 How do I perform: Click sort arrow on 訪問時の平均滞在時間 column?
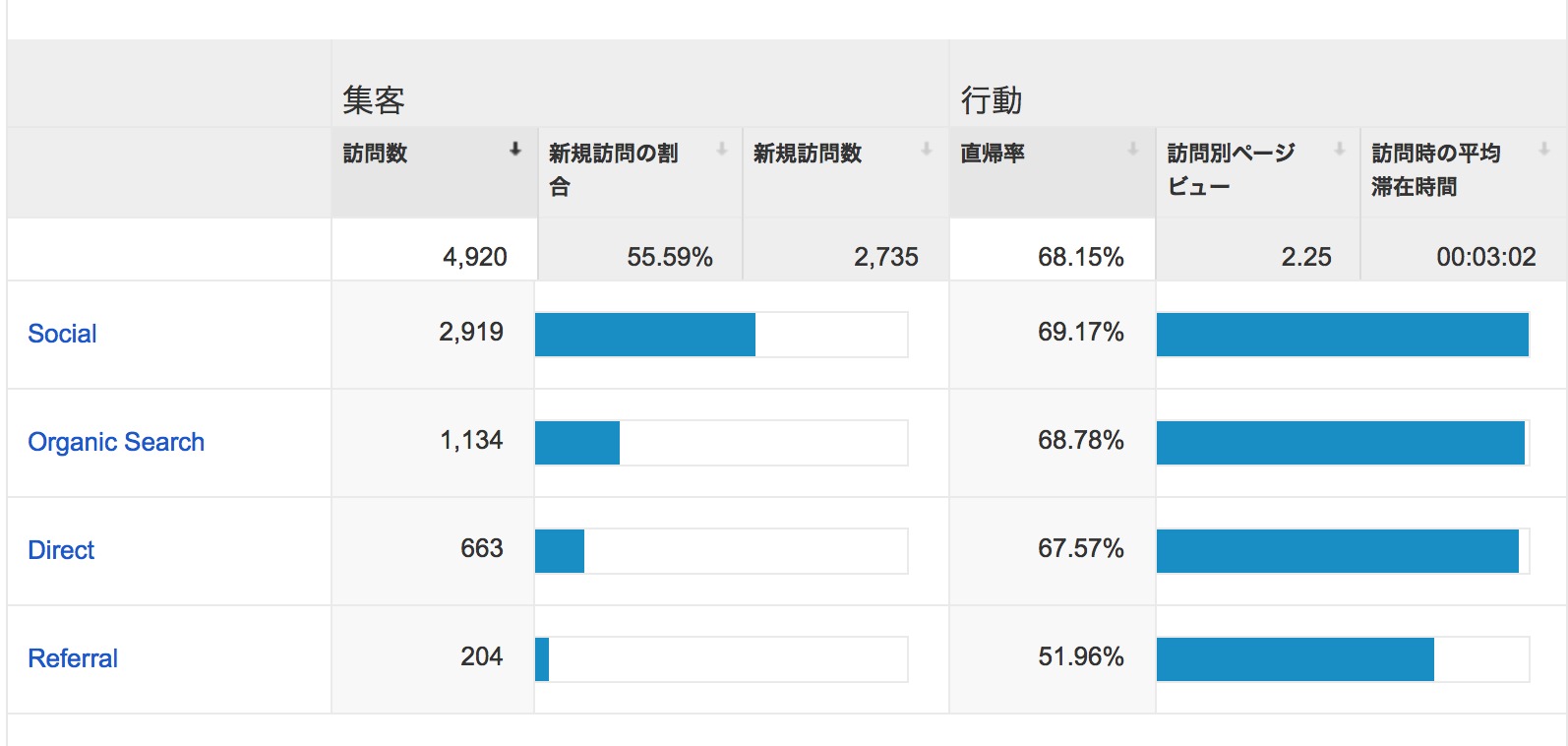(1543, 150)
